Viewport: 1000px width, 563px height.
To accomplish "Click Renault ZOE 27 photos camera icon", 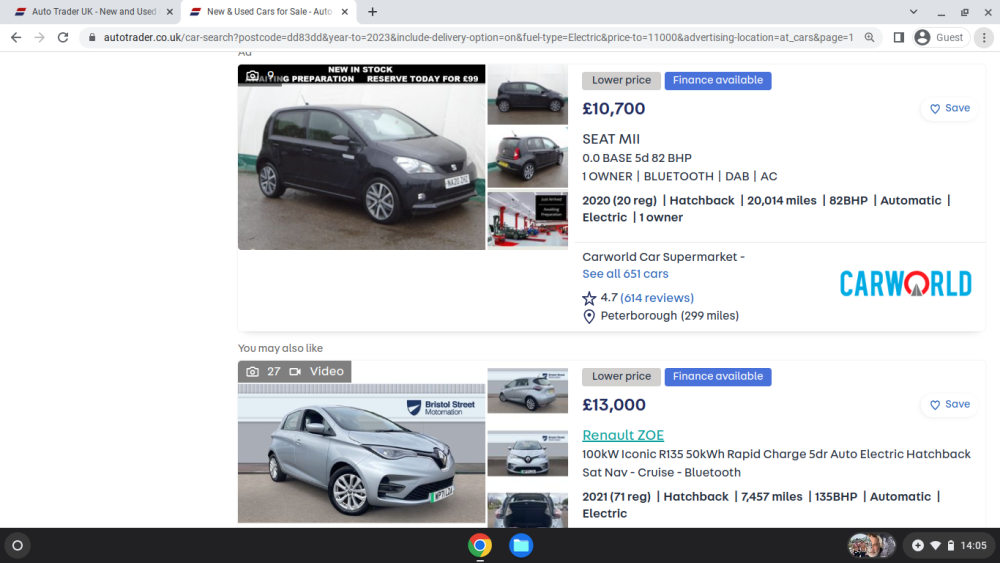I will click(x=253, y=372).
